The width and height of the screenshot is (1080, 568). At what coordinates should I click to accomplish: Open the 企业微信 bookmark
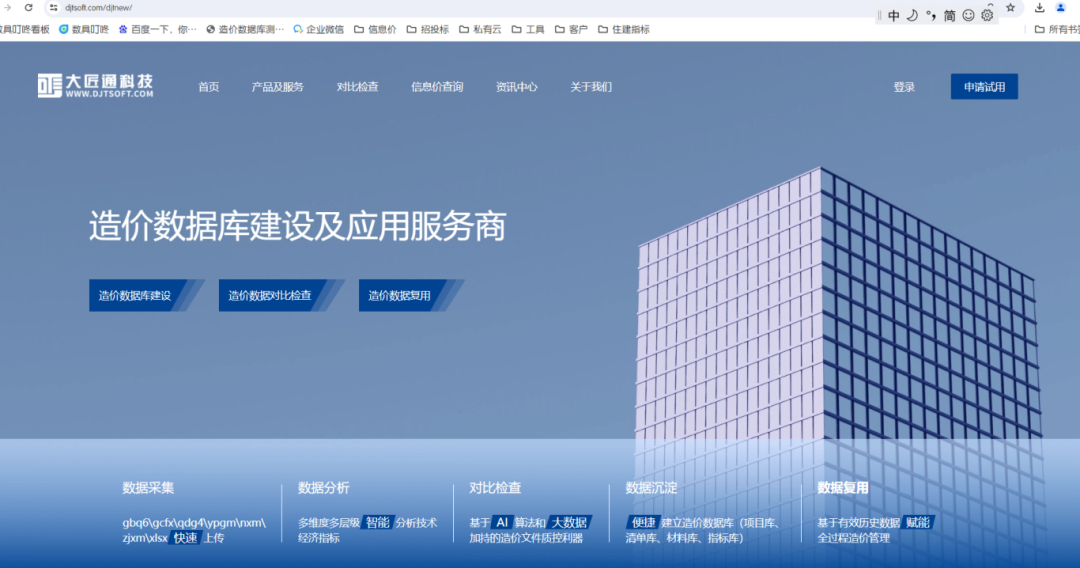tap(318, 30)
